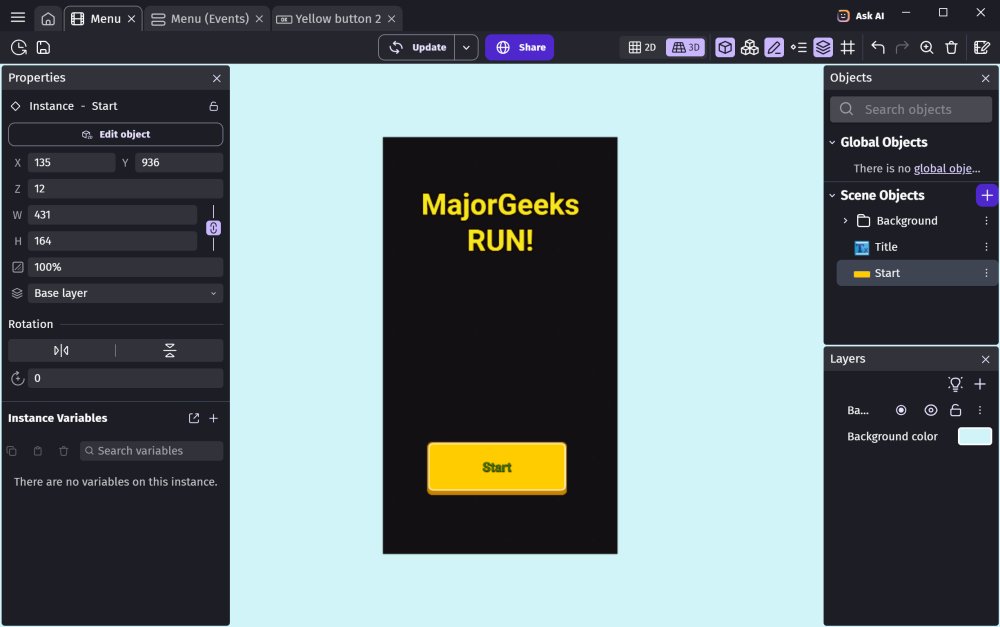The width and height of the screenshot is (1000, 627).
Task: Open the Title object options menu
Action: tap(986, 247)
